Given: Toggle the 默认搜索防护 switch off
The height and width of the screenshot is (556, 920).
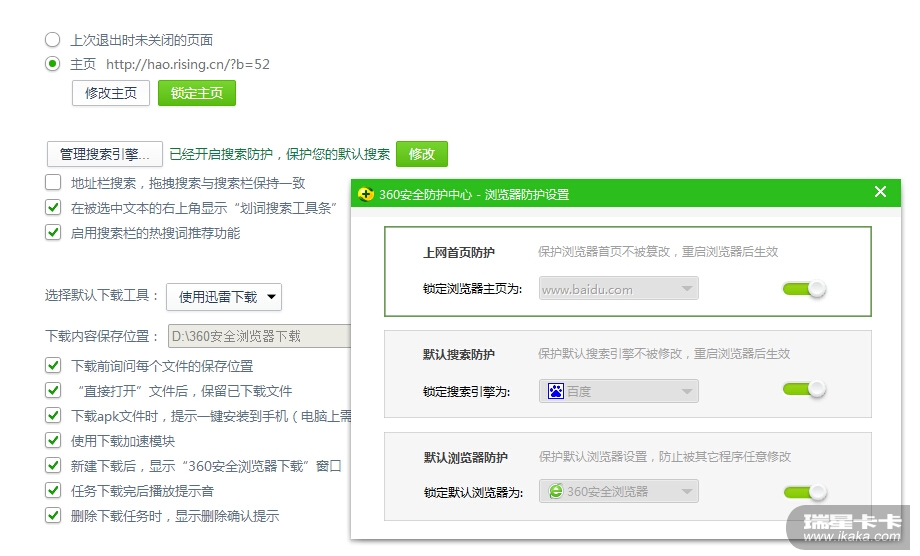Looking at the screenshot, I should (x=804, y=389).
